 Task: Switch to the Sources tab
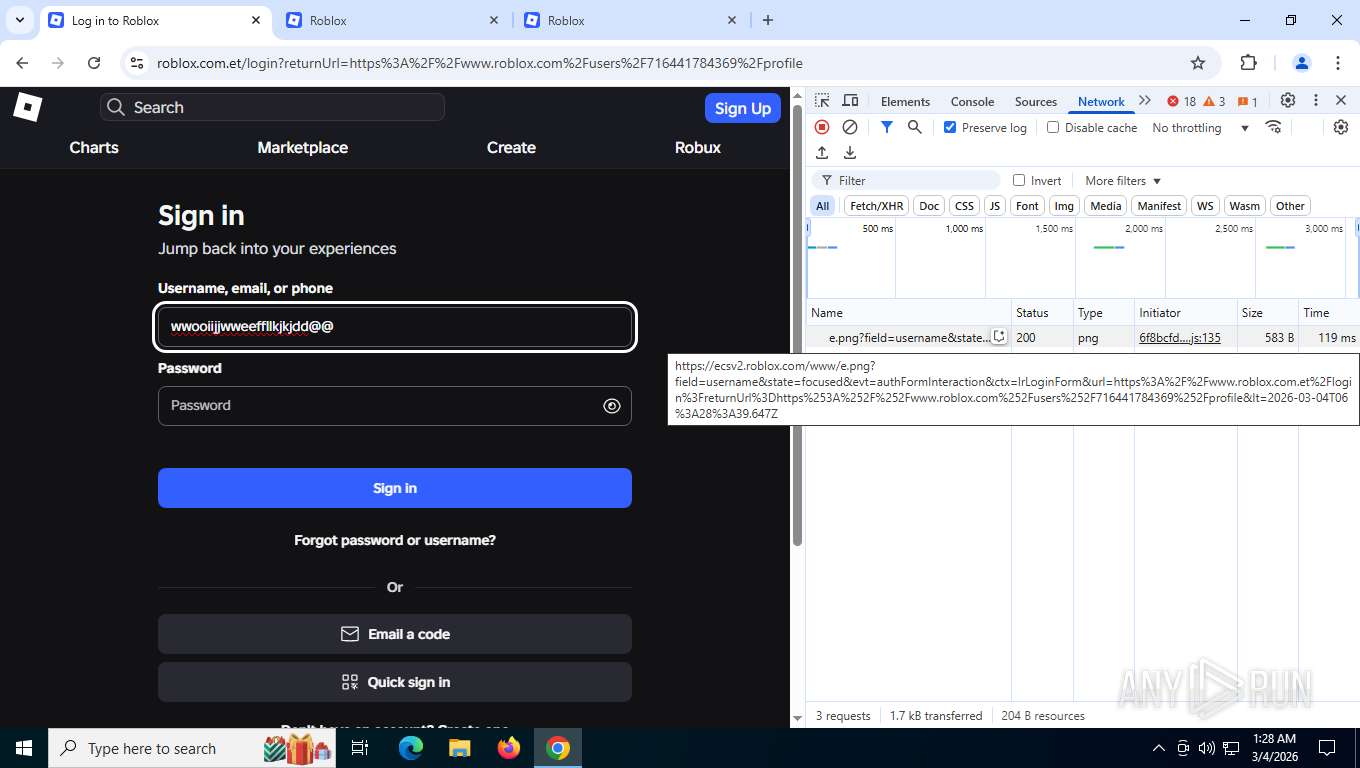coord(1035,102)
